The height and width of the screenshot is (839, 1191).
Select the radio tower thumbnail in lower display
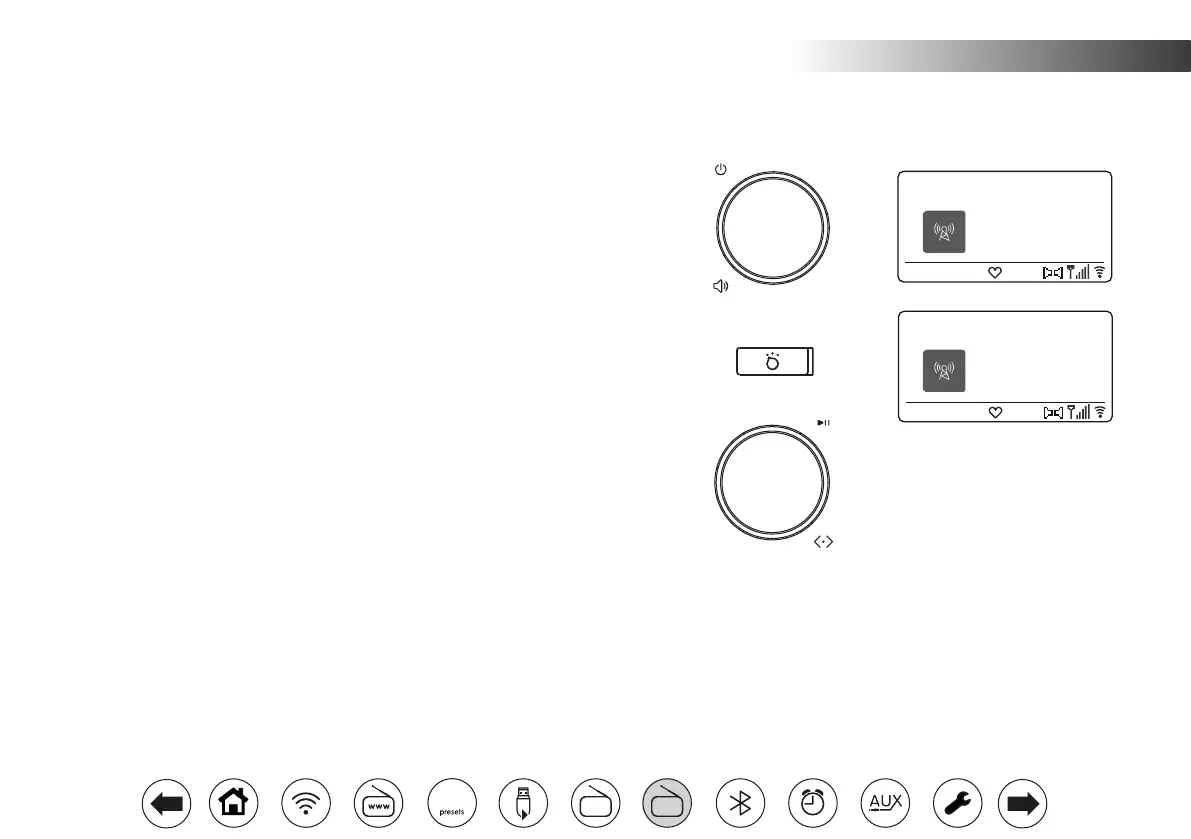pyautogui.click(x=944, y=371)
